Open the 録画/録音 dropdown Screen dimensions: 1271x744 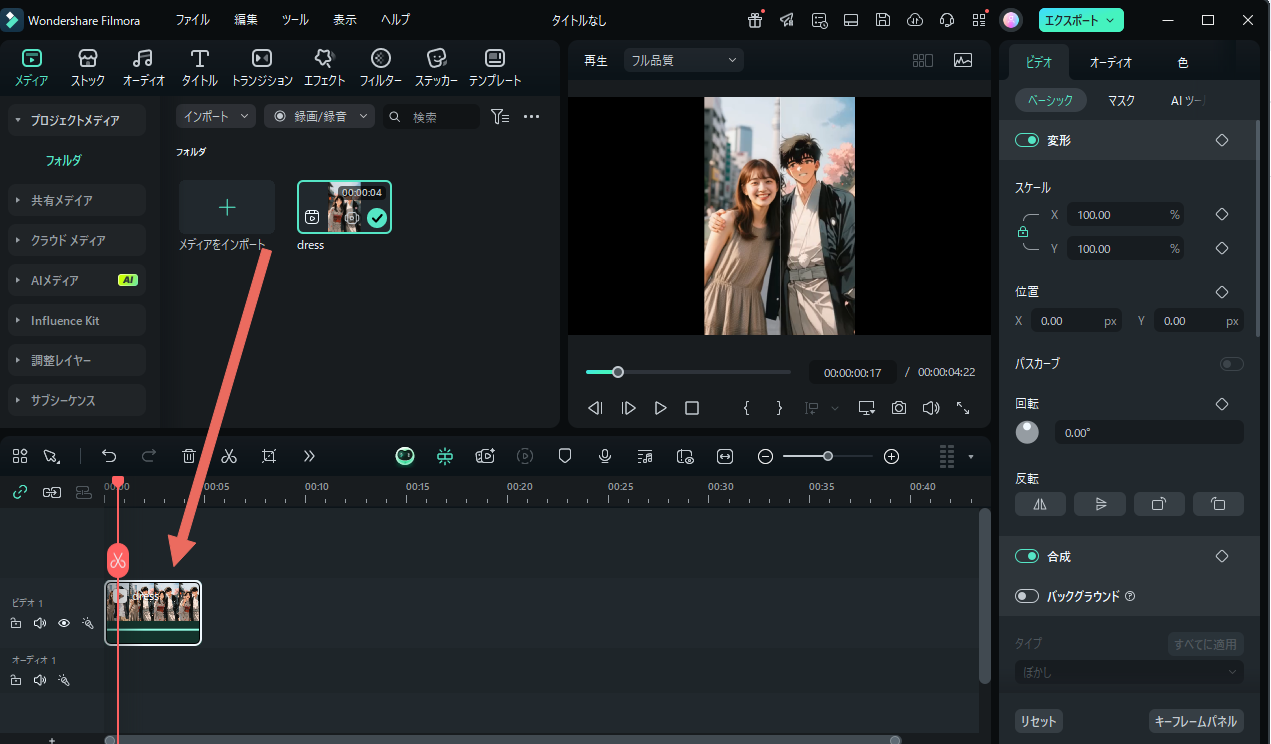(320, 117)
